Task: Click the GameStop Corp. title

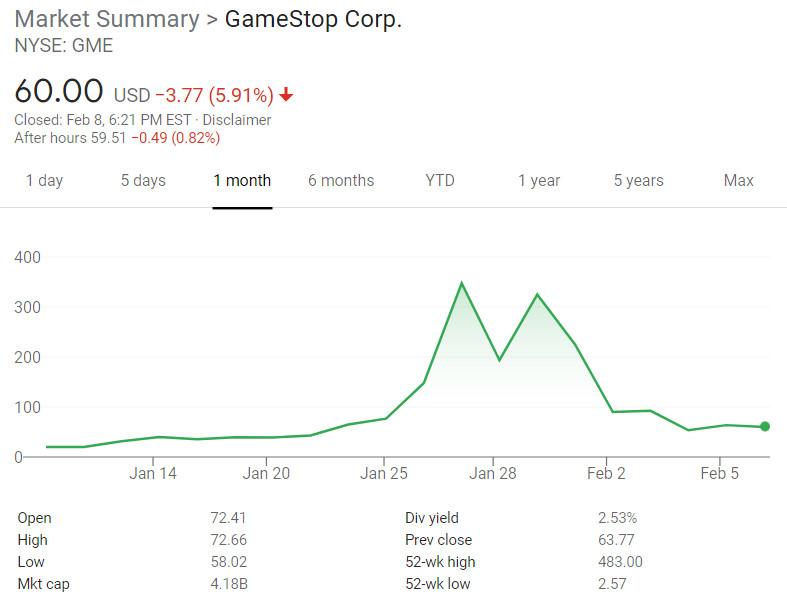Action: coord(313,19)
